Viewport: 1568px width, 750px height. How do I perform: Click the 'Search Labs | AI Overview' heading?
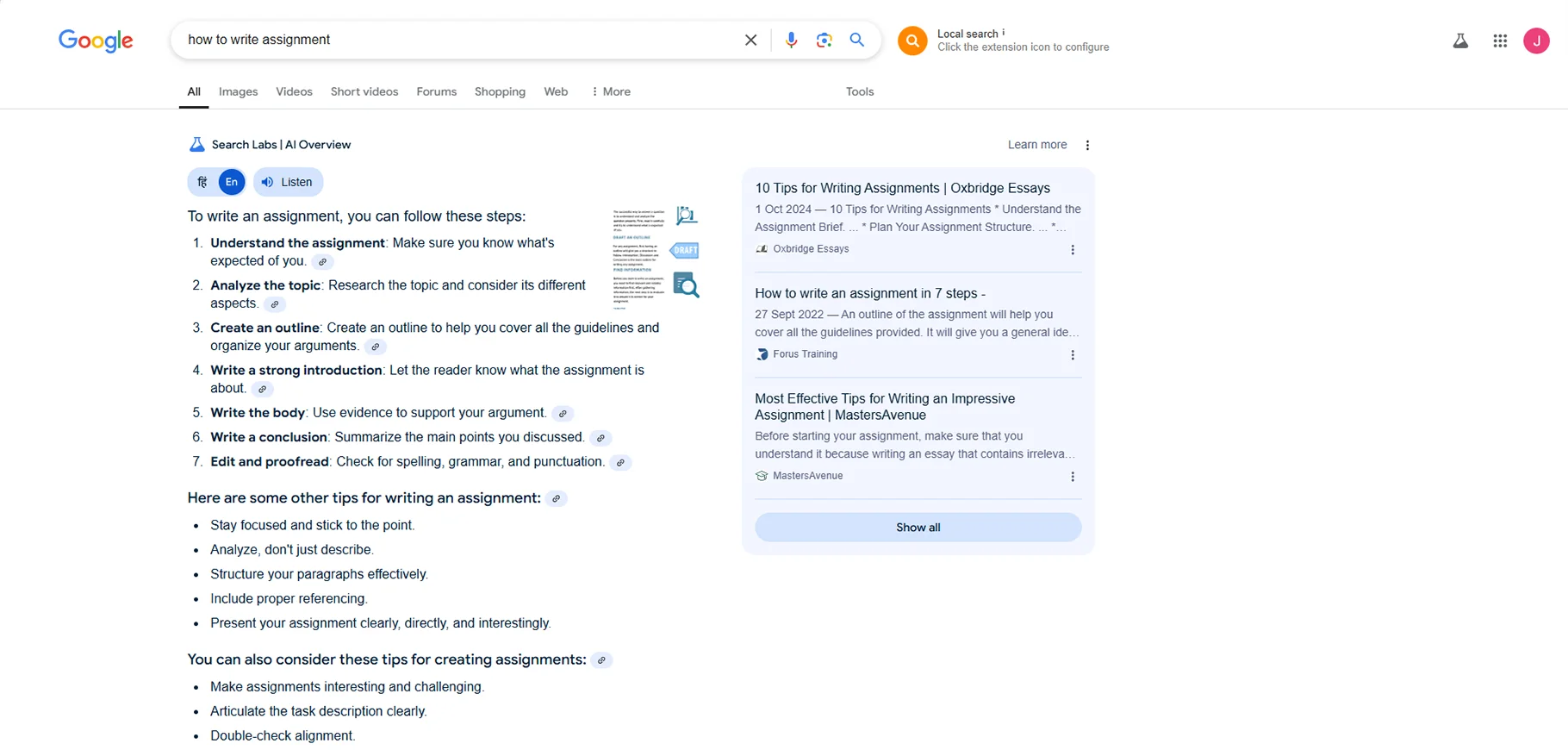point(281,145)
